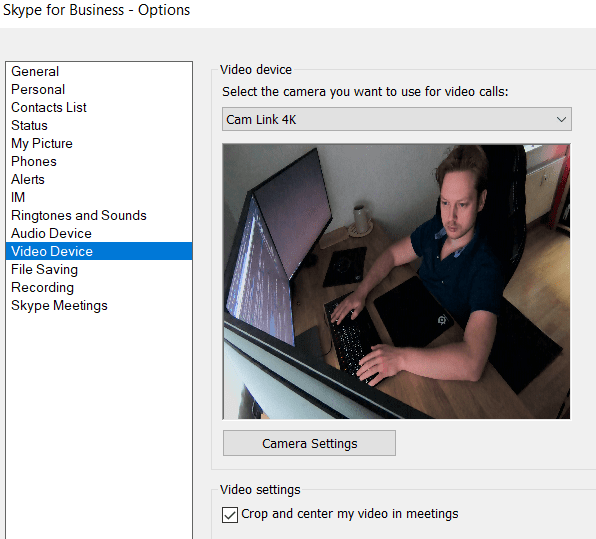Open File Saving options

[x=44, y=269]
